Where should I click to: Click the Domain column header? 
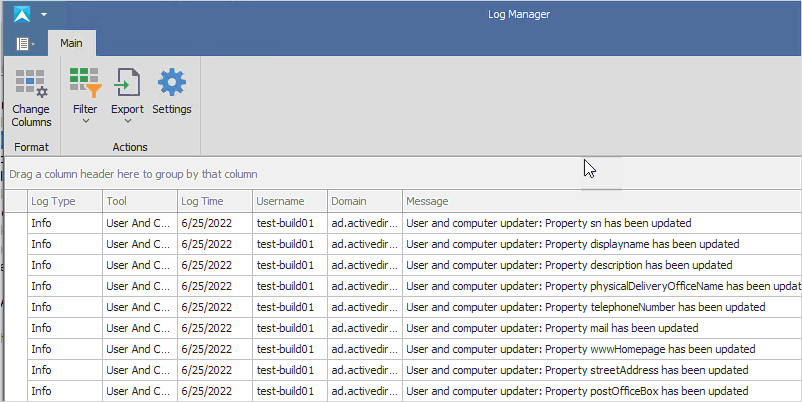[365, 202]
